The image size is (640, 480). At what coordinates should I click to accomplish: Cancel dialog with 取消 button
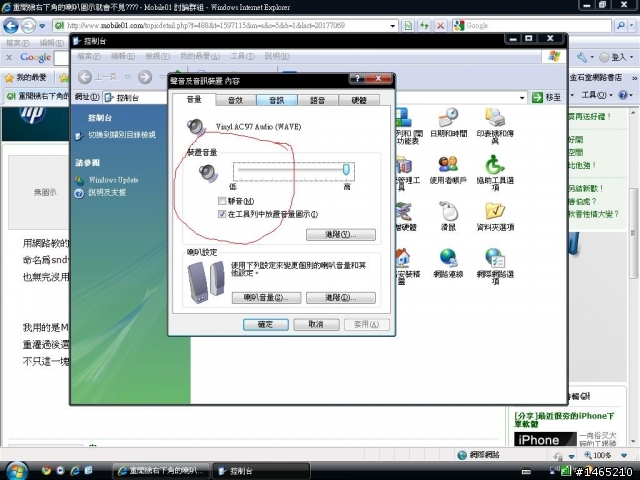pos(316,324)
